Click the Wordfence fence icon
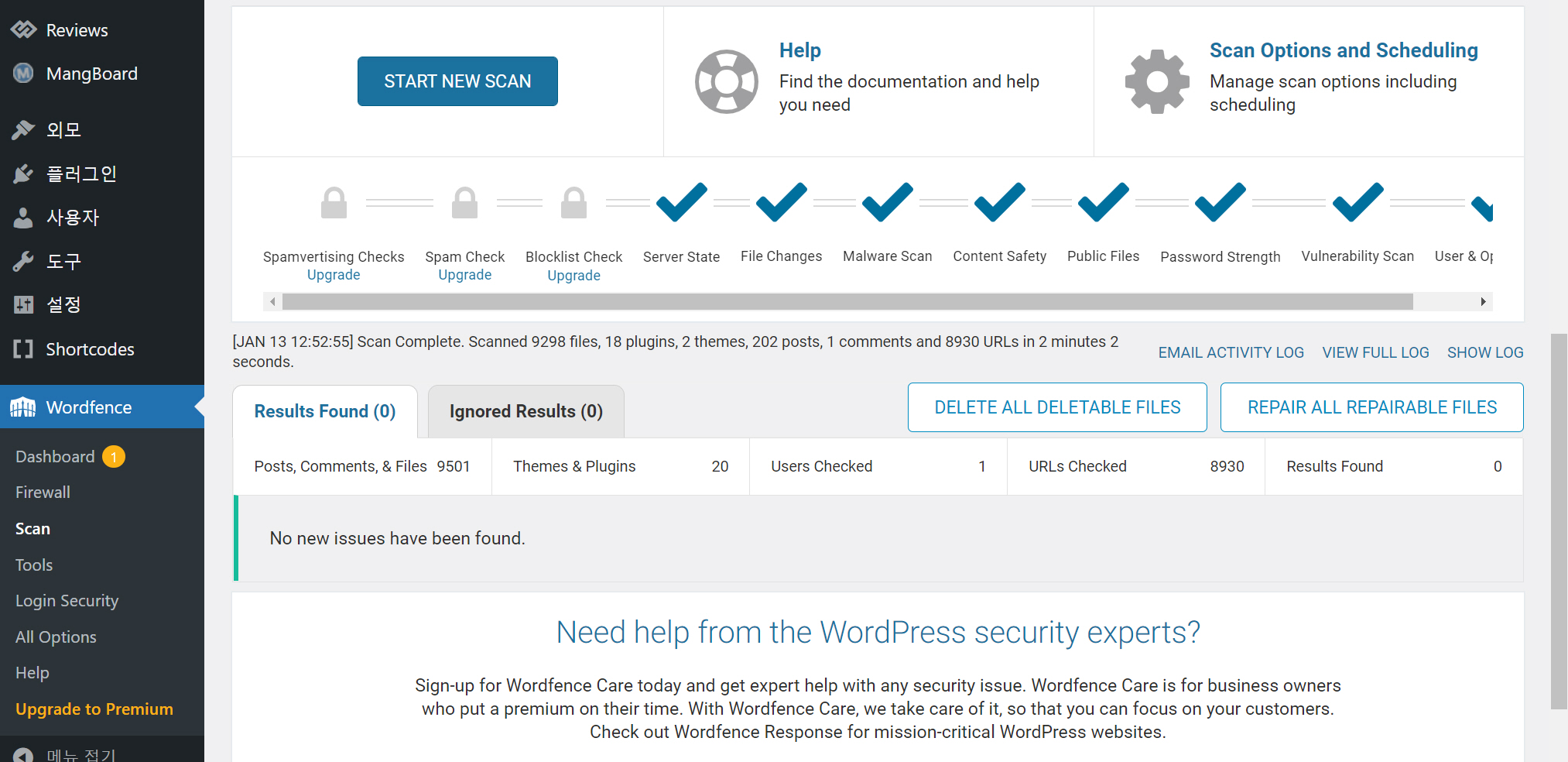This screenshot has width=1568, height=762. click(23, 407)
